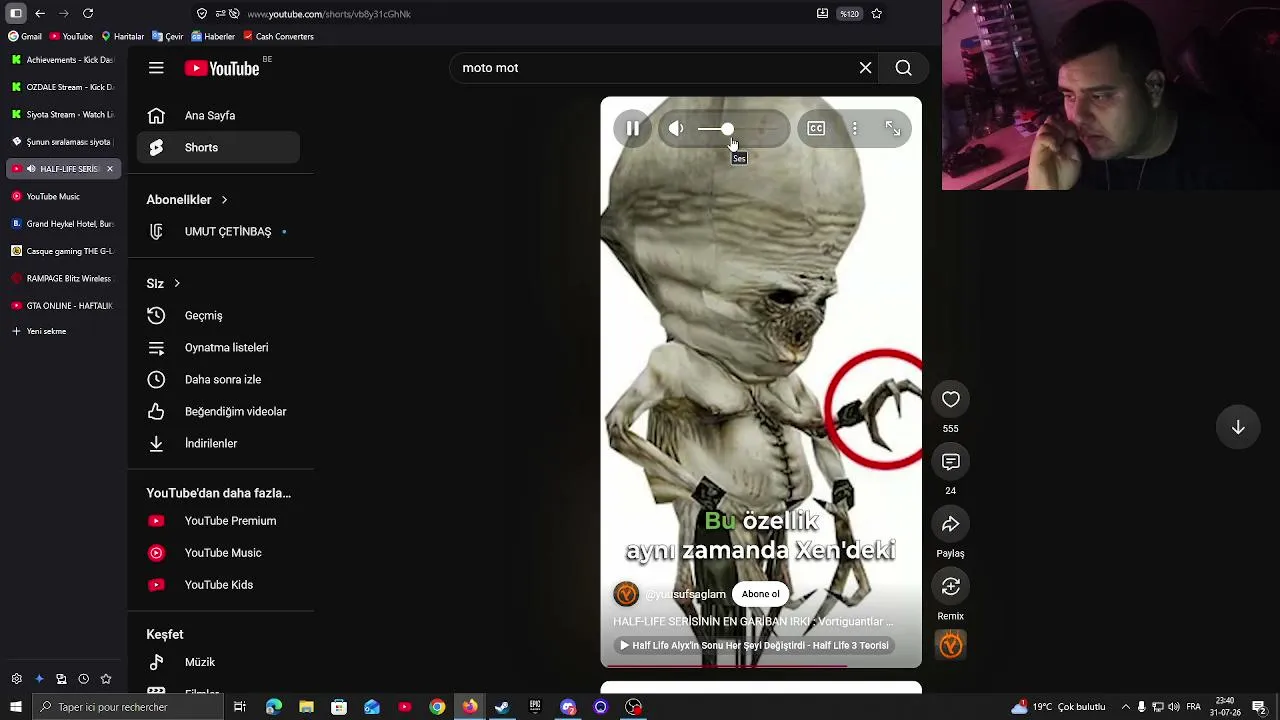Like the Short with the heart icon
This screenshot has width=1280, height=720.
951,400
